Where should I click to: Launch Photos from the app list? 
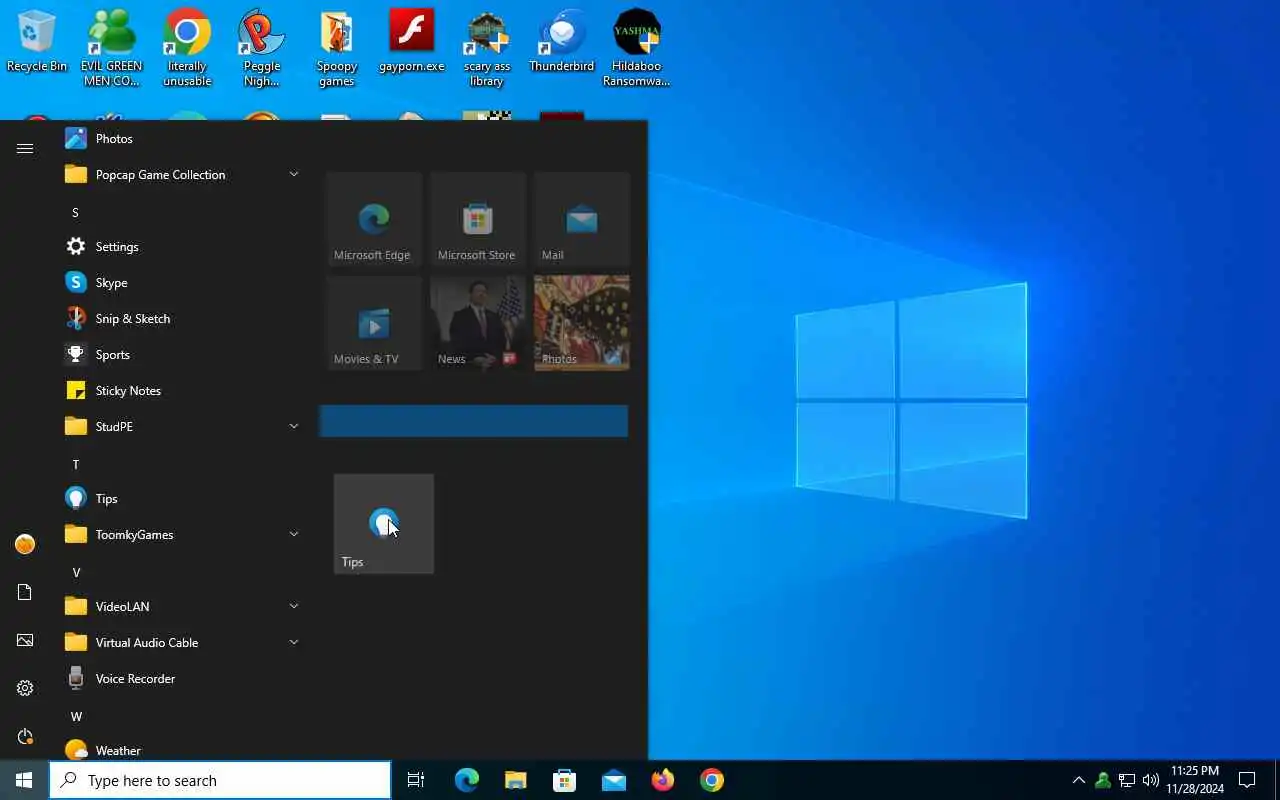point(182,139)
